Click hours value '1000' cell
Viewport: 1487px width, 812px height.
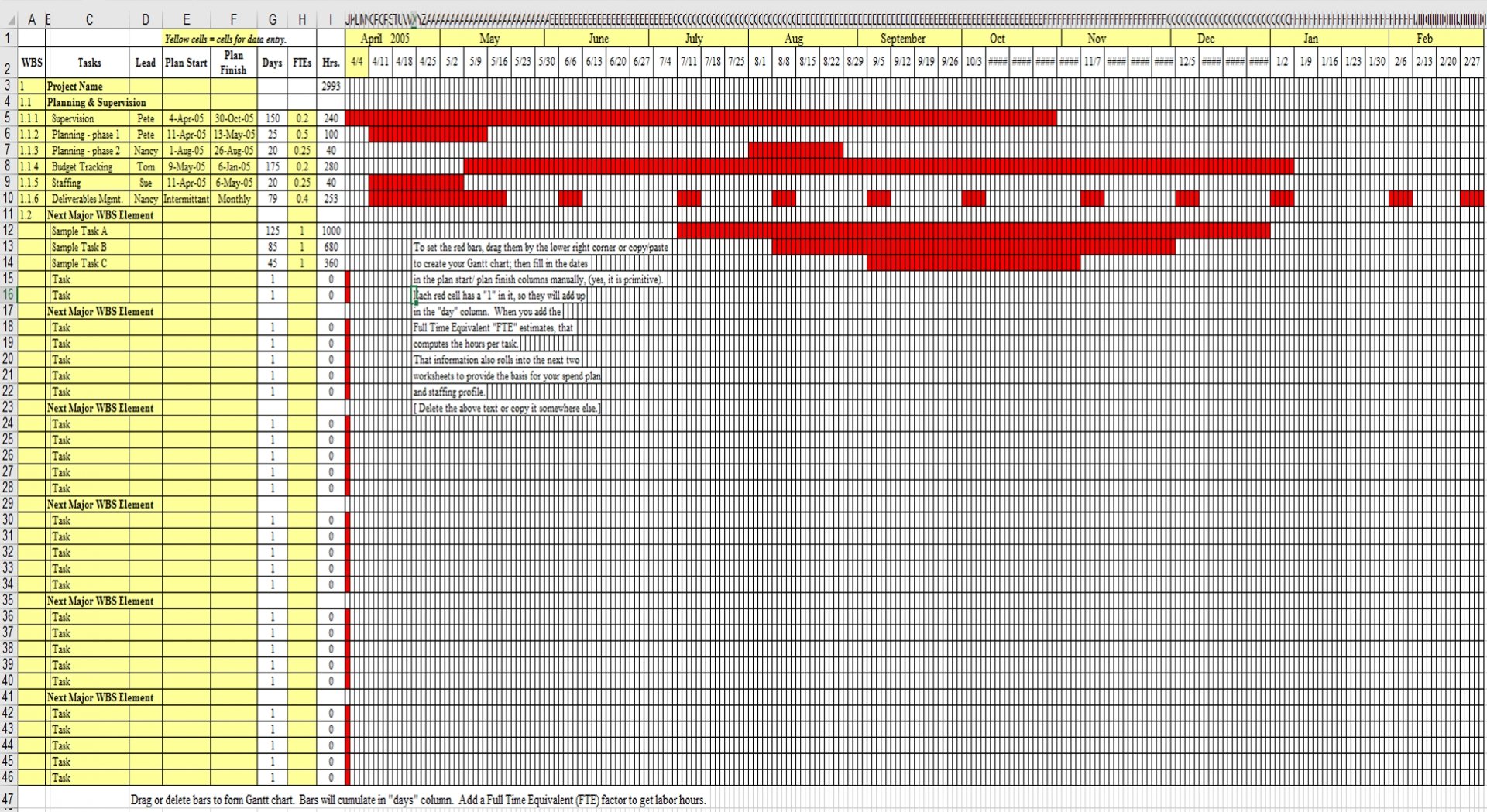point(331,231)
